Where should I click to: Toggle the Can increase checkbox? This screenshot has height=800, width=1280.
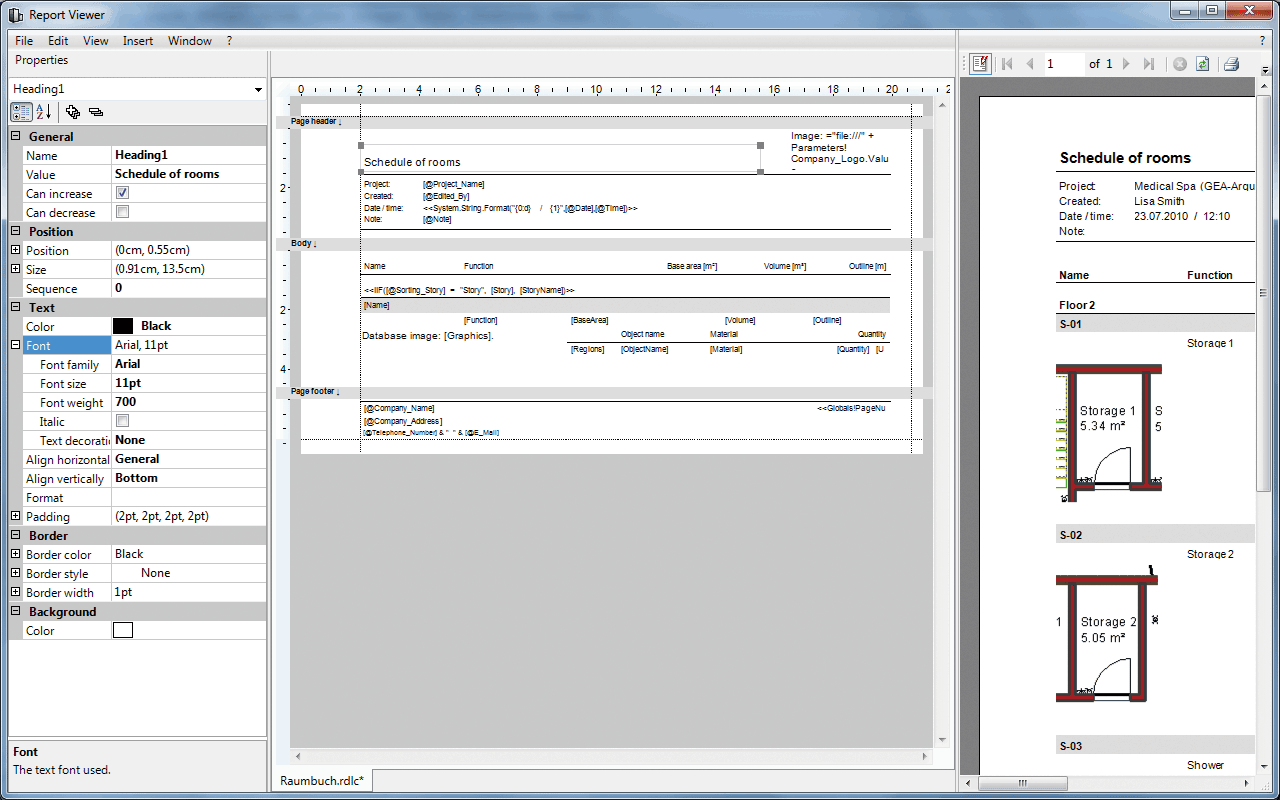[x=122, y=193]
